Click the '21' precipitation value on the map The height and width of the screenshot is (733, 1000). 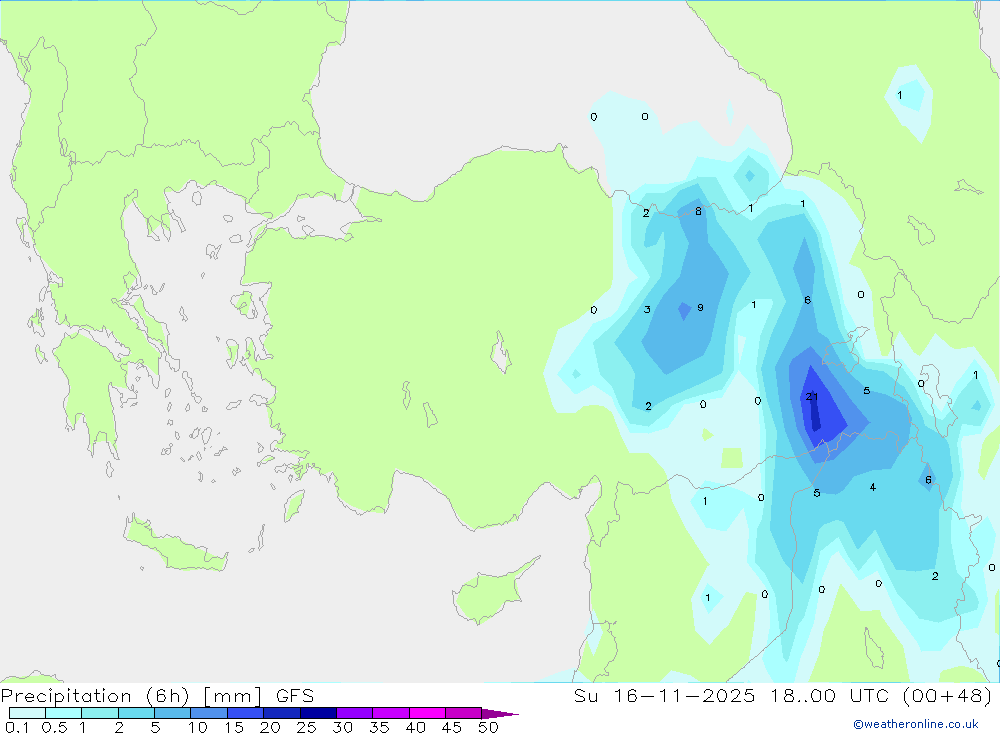(811, 396)
